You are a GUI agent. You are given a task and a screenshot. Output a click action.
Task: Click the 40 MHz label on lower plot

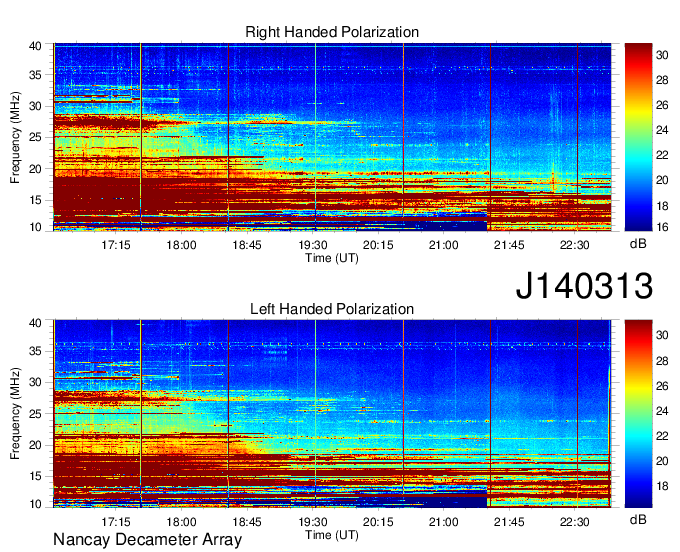[36, 323]
